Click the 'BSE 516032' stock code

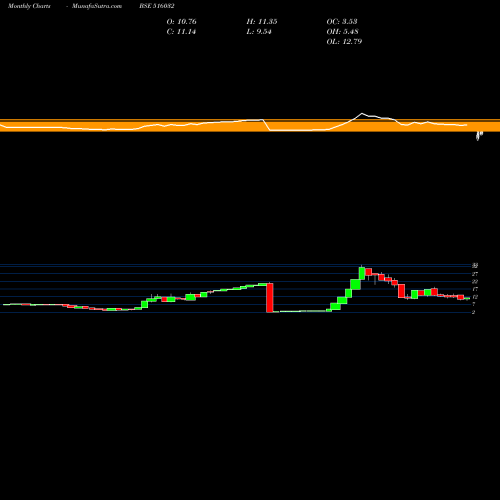(x=157, y=6)
